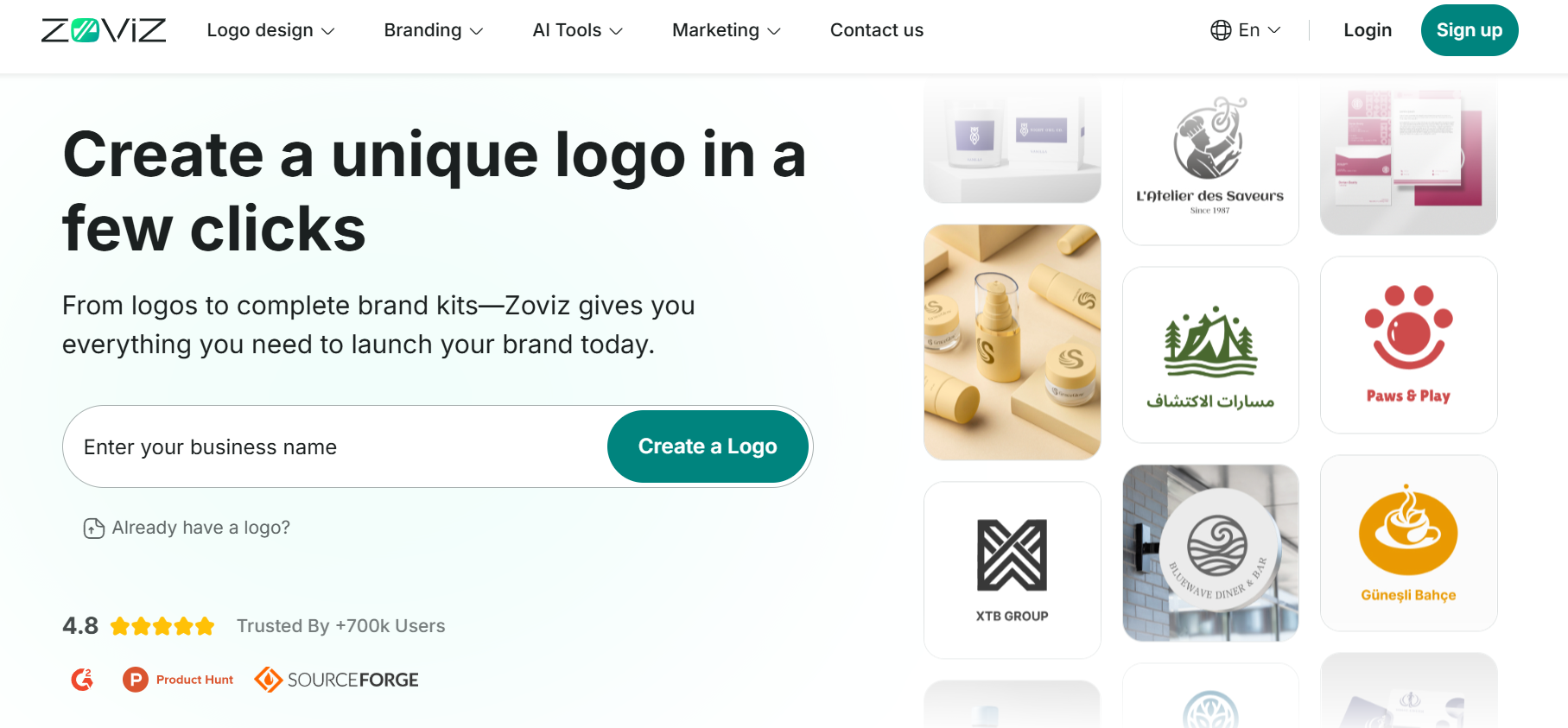The height and width of the screenshot is (728, 1568).
Task: Expand the Branding dropdown menu
Action: 433,30
